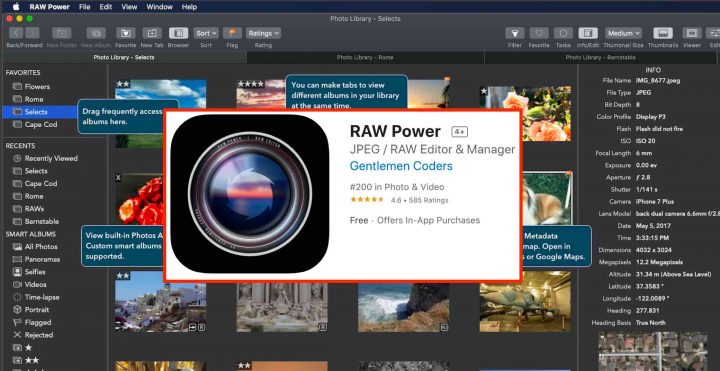720x371 pixels.
Task: Click the Gentlemen Coders developer link
Action: [401, 166]
